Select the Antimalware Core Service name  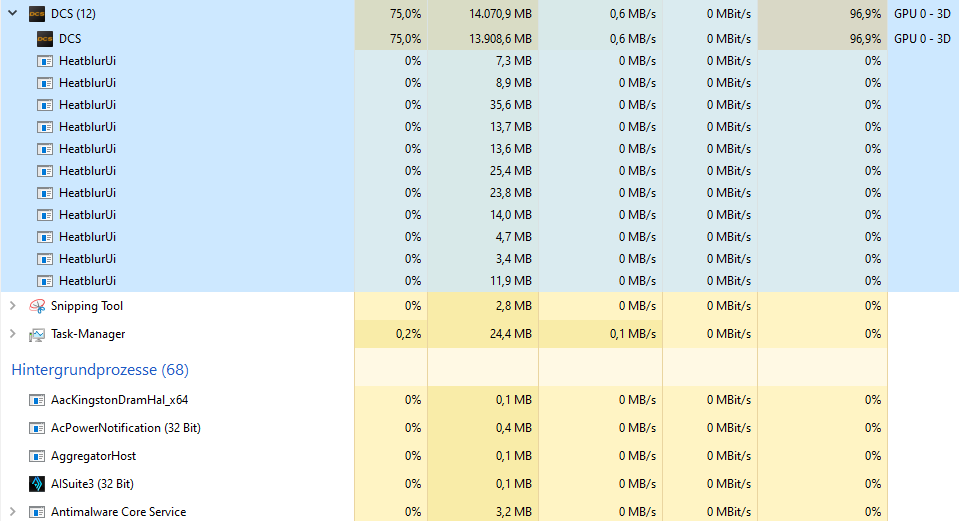coord(119,512)
